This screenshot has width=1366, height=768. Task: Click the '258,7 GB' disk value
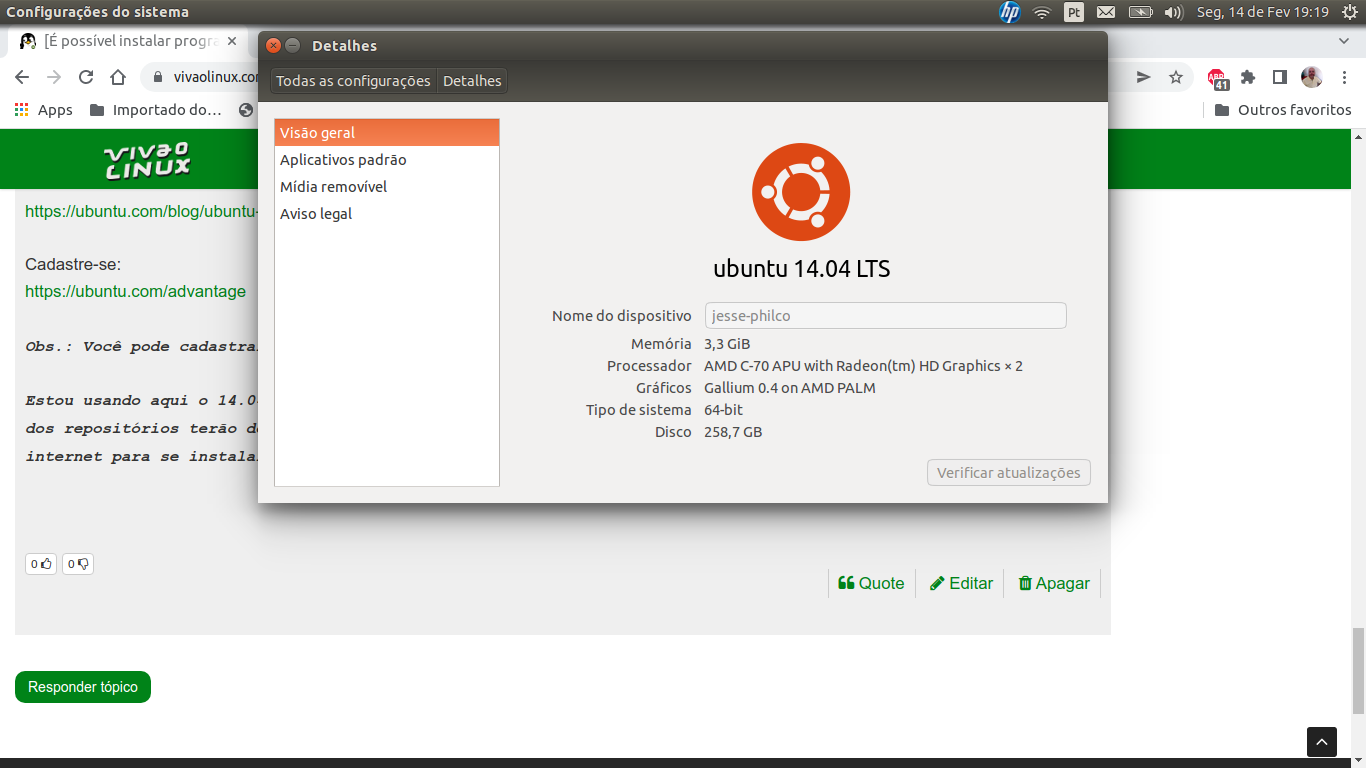click(733, 432)
